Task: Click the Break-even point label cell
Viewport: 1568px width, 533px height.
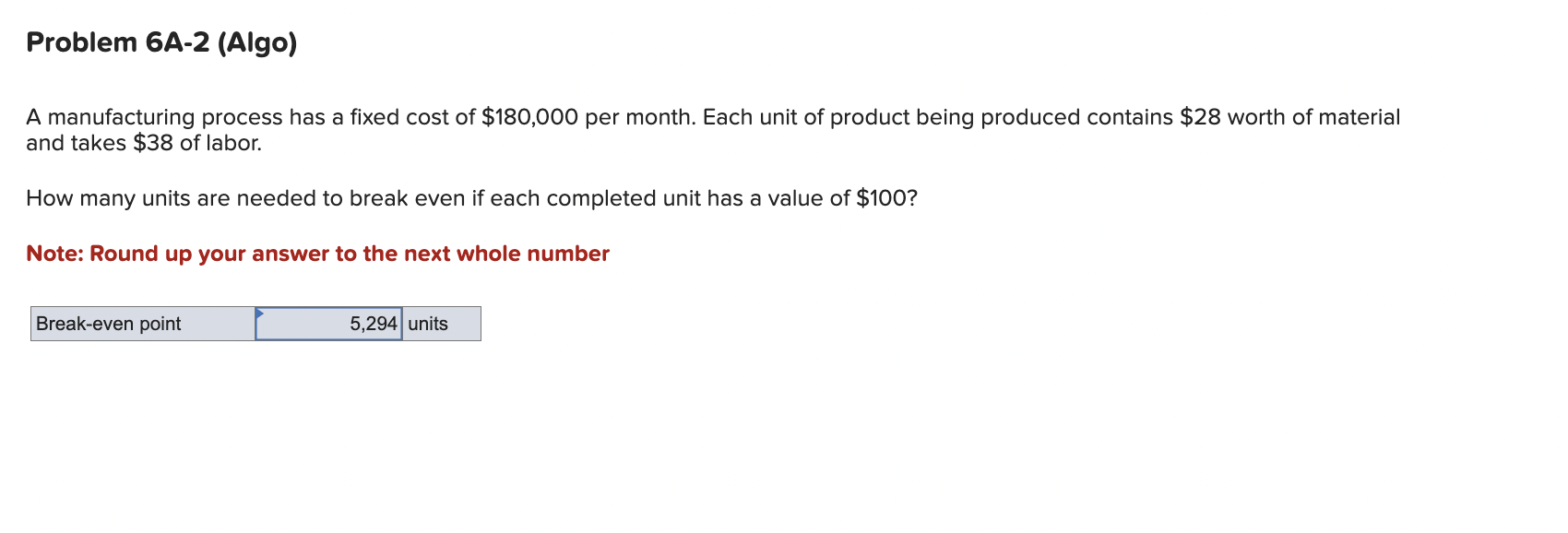Action: coord(108,324)
